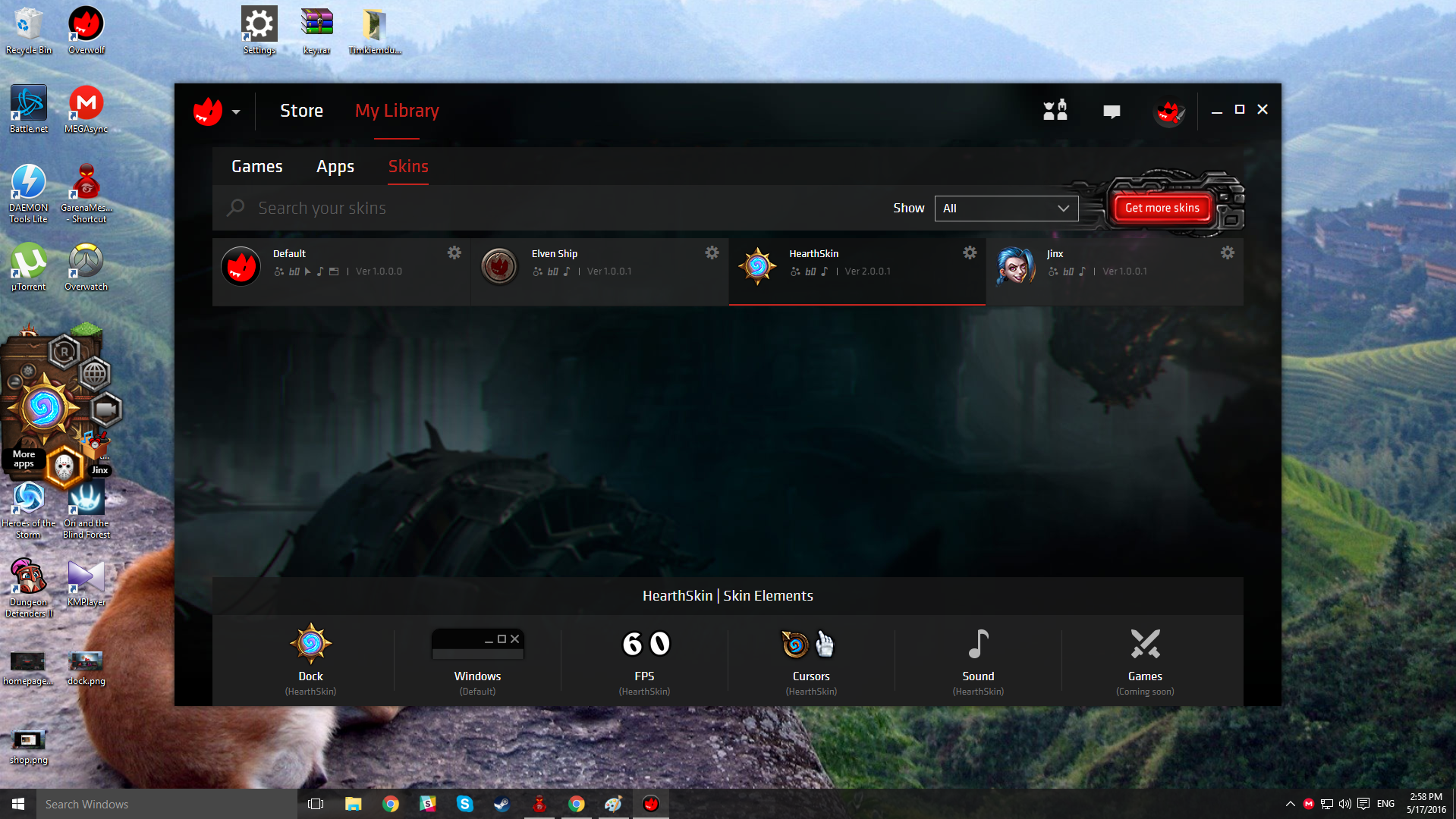Open File Explorer from the taskbar
Viewport: 1456px width, 819px height.
[x=354, y=804]
